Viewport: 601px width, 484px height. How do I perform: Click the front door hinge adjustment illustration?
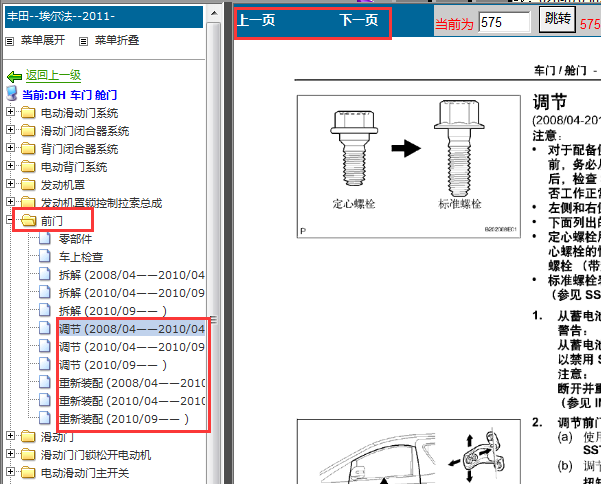click(x=409, y=451)
